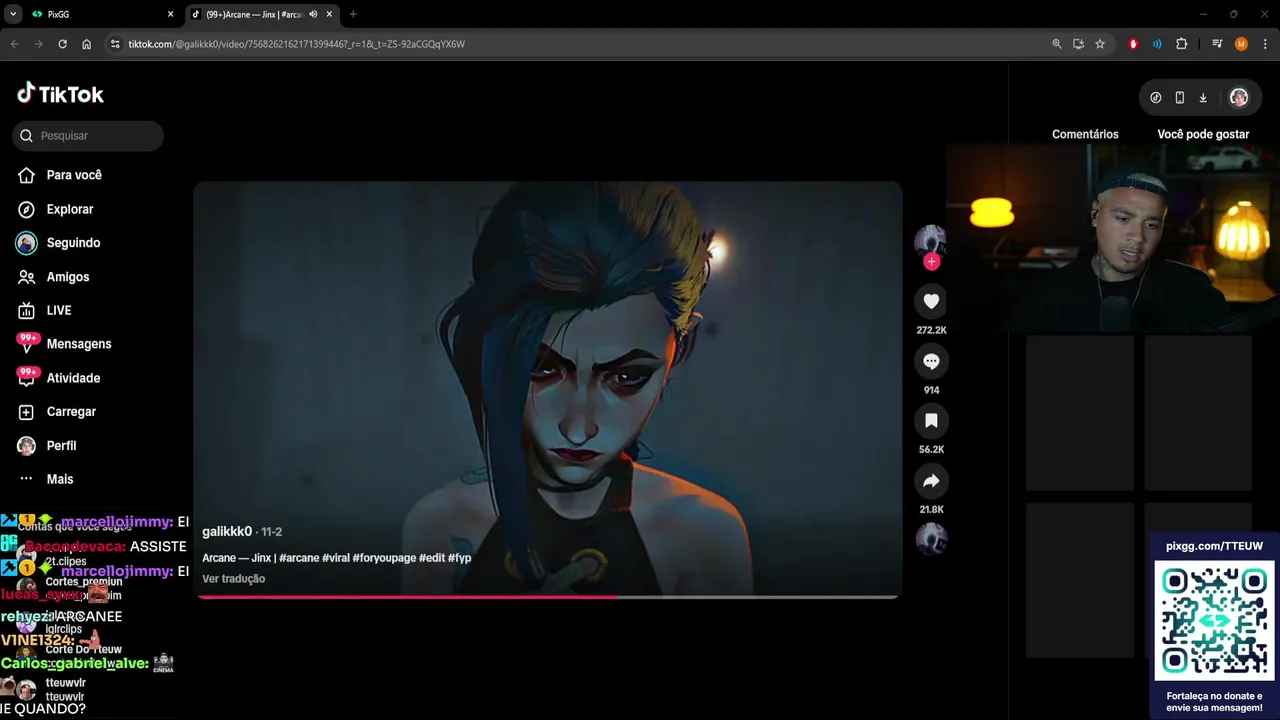Viewport: 1280px width, 720px height.
Task: Open first recommended video thumbnail
Action: click(1080, 413)
